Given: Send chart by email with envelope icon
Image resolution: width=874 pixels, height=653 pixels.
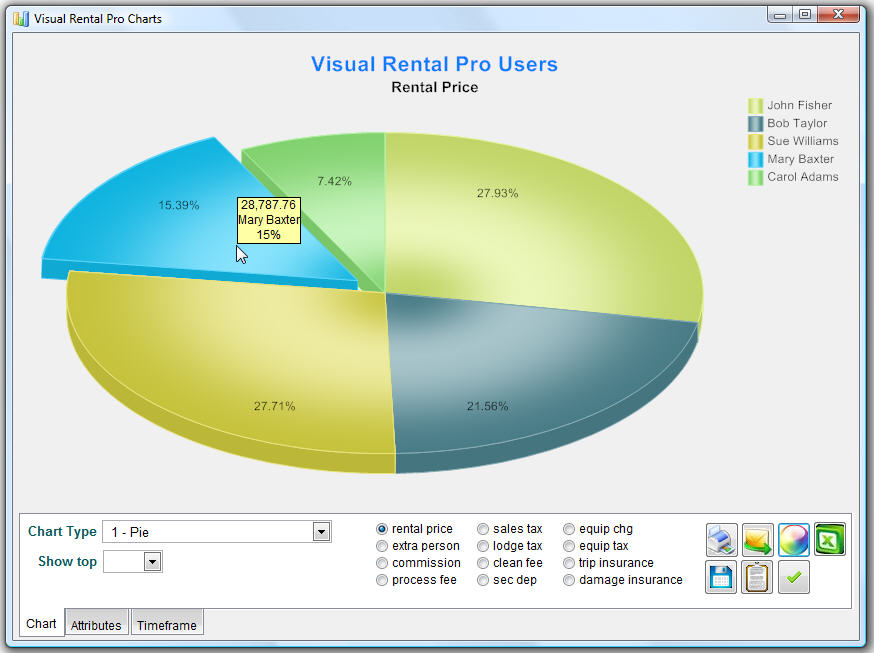Looking at the screenshot, I should click(x=758, y=539).
